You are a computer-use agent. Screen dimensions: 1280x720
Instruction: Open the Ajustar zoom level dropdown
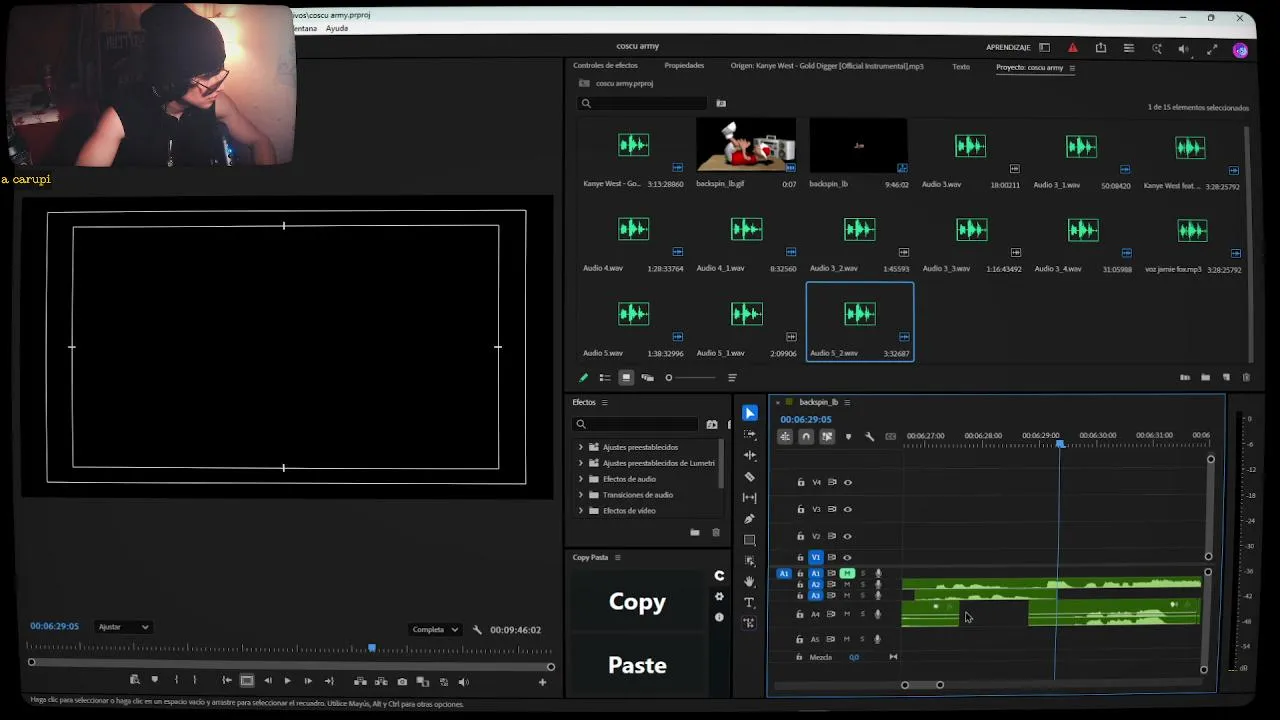tap(124, 627)
